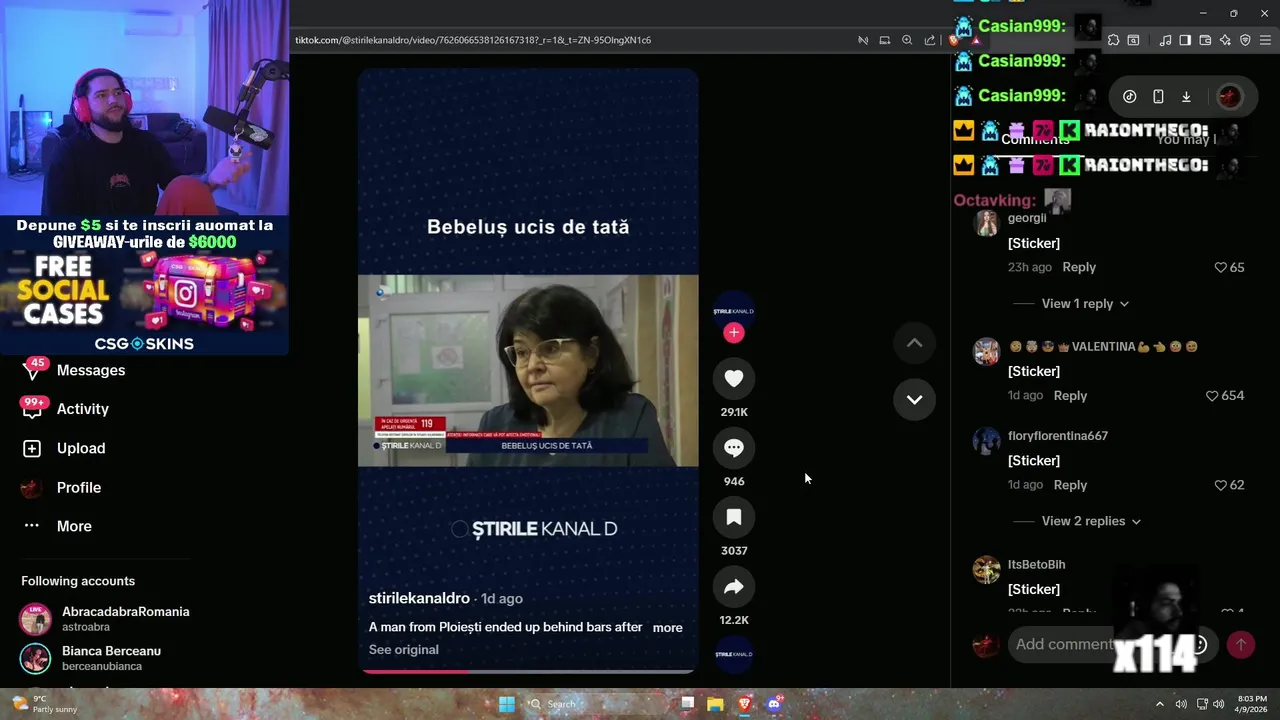Expand video description with 'more'
The image size is (1280, 720).
coord(667,628)
